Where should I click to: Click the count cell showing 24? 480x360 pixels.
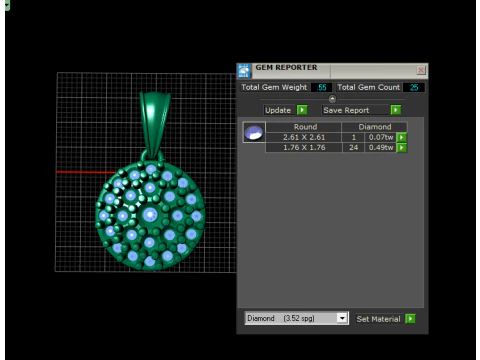(x=353, y=147)
